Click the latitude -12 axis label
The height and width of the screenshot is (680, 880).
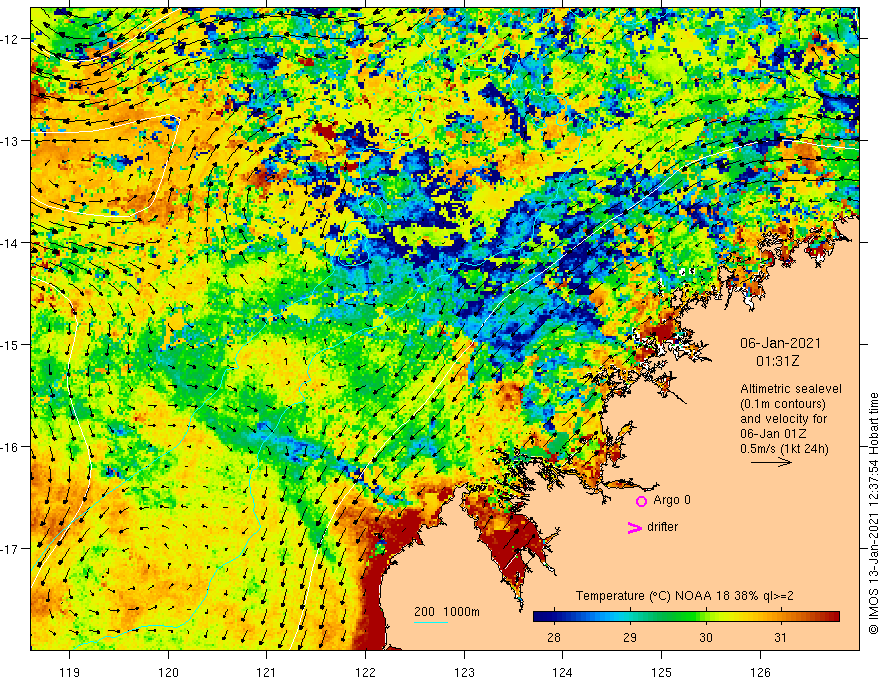point(10,39)
